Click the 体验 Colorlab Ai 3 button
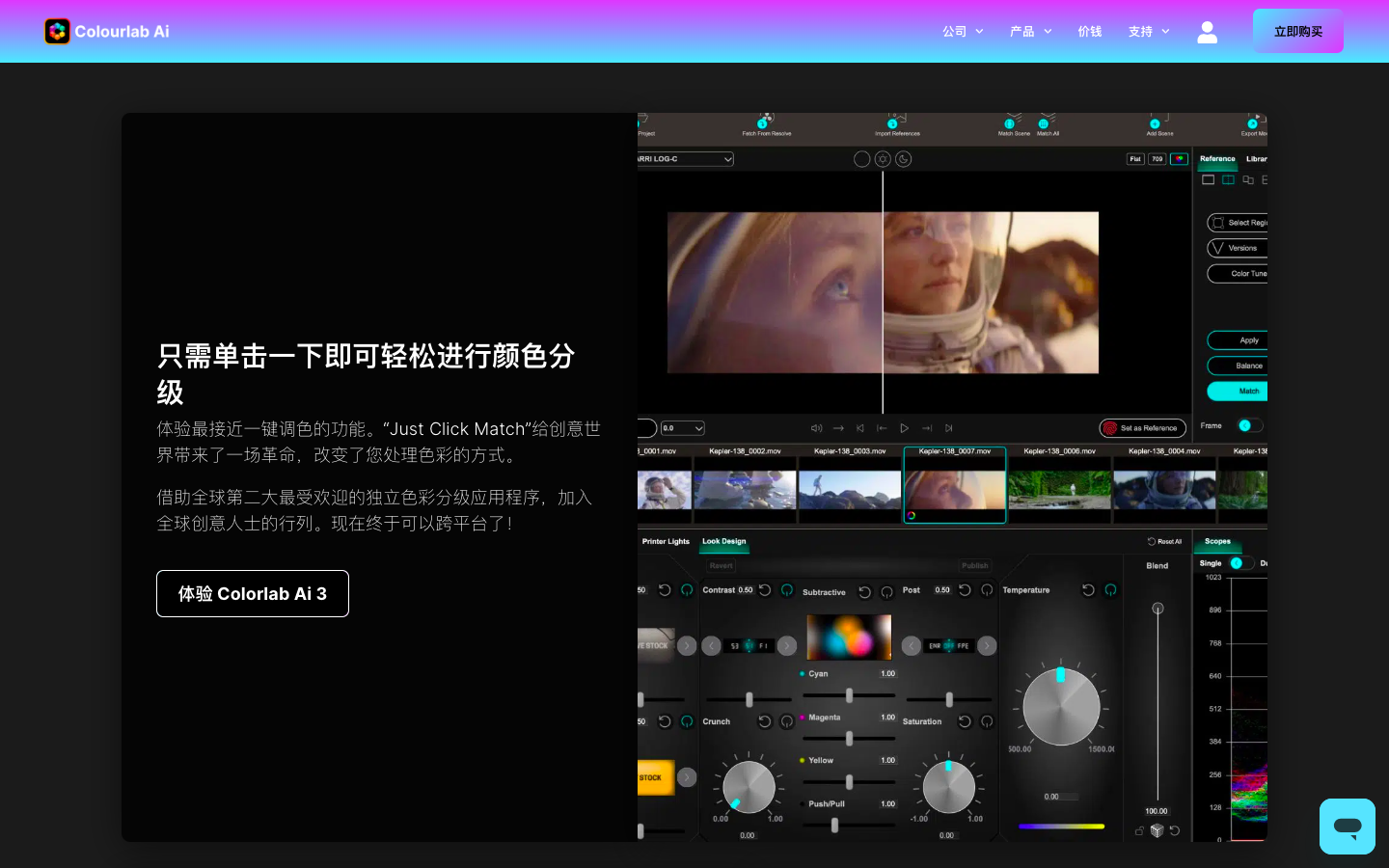 click(x=253, y=594)
